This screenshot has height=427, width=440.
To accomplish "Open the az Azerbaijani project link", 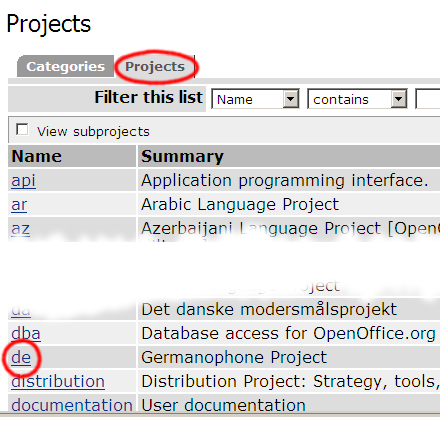I will tap(20, 229).
